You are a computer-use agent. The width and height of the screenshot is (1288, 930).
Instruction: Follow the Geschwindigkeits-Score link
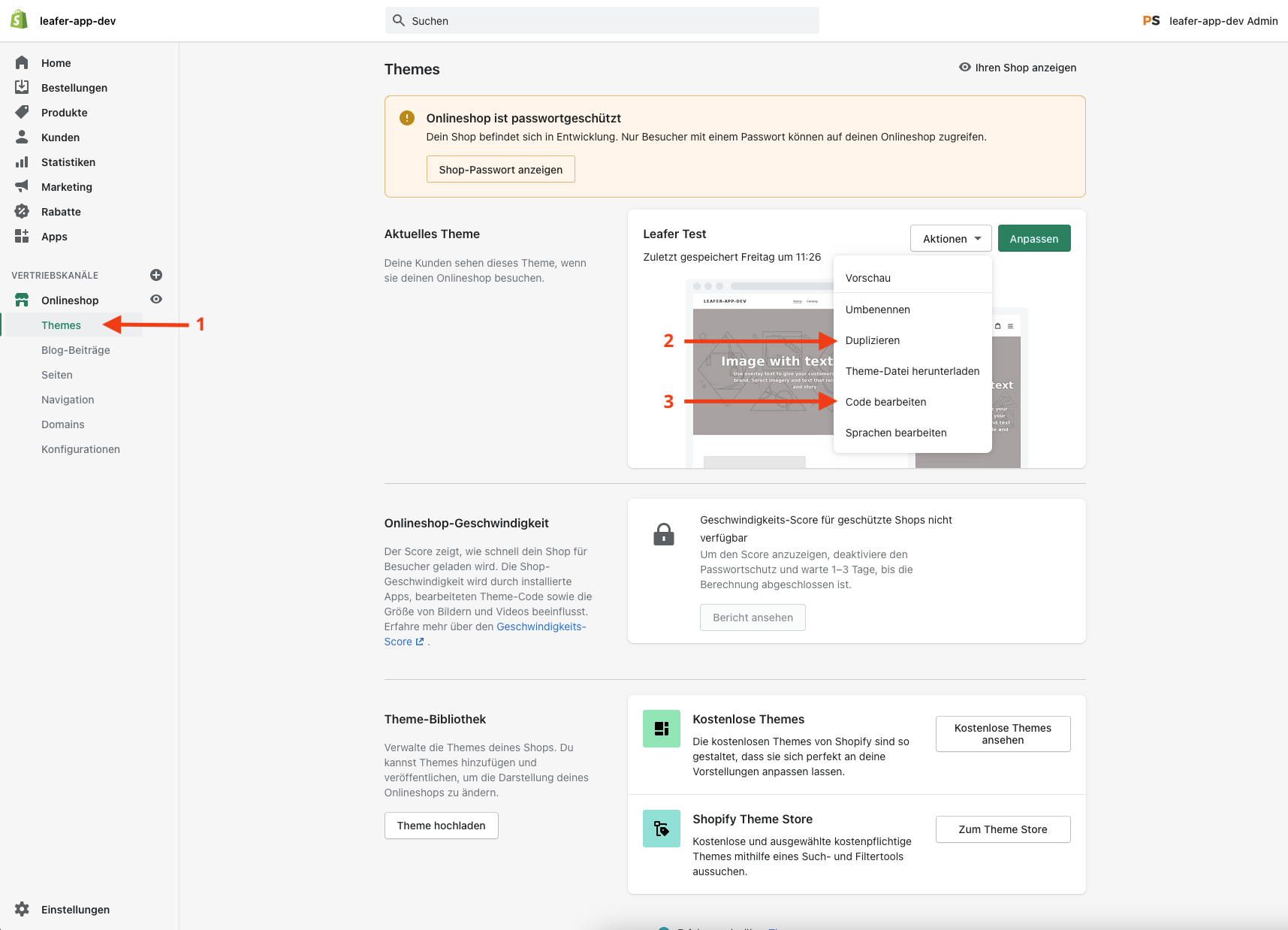[x=540, y=626]
